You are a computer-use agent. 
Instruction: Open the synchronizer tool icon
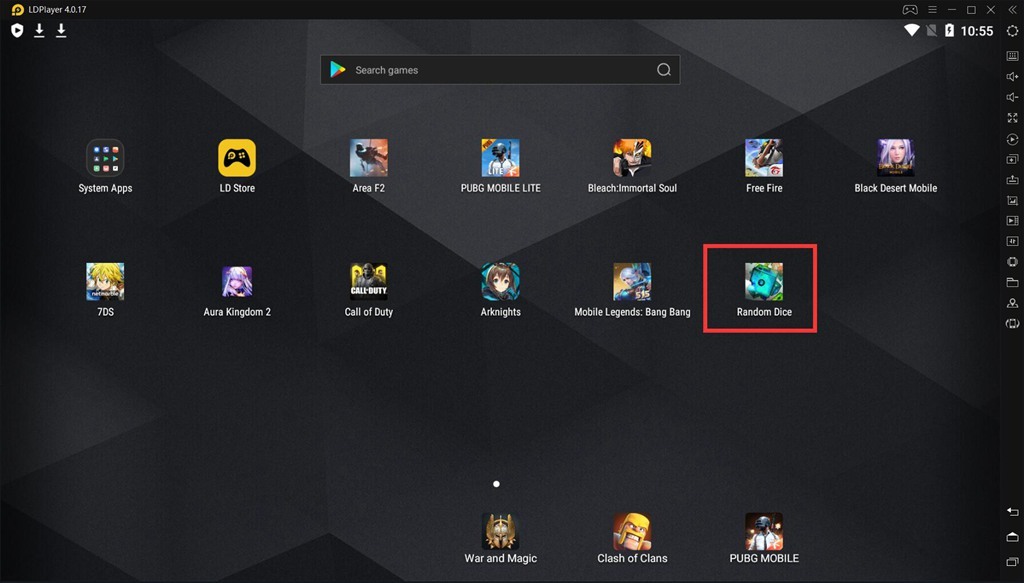pyautogui.click(x=1012, y=241)
